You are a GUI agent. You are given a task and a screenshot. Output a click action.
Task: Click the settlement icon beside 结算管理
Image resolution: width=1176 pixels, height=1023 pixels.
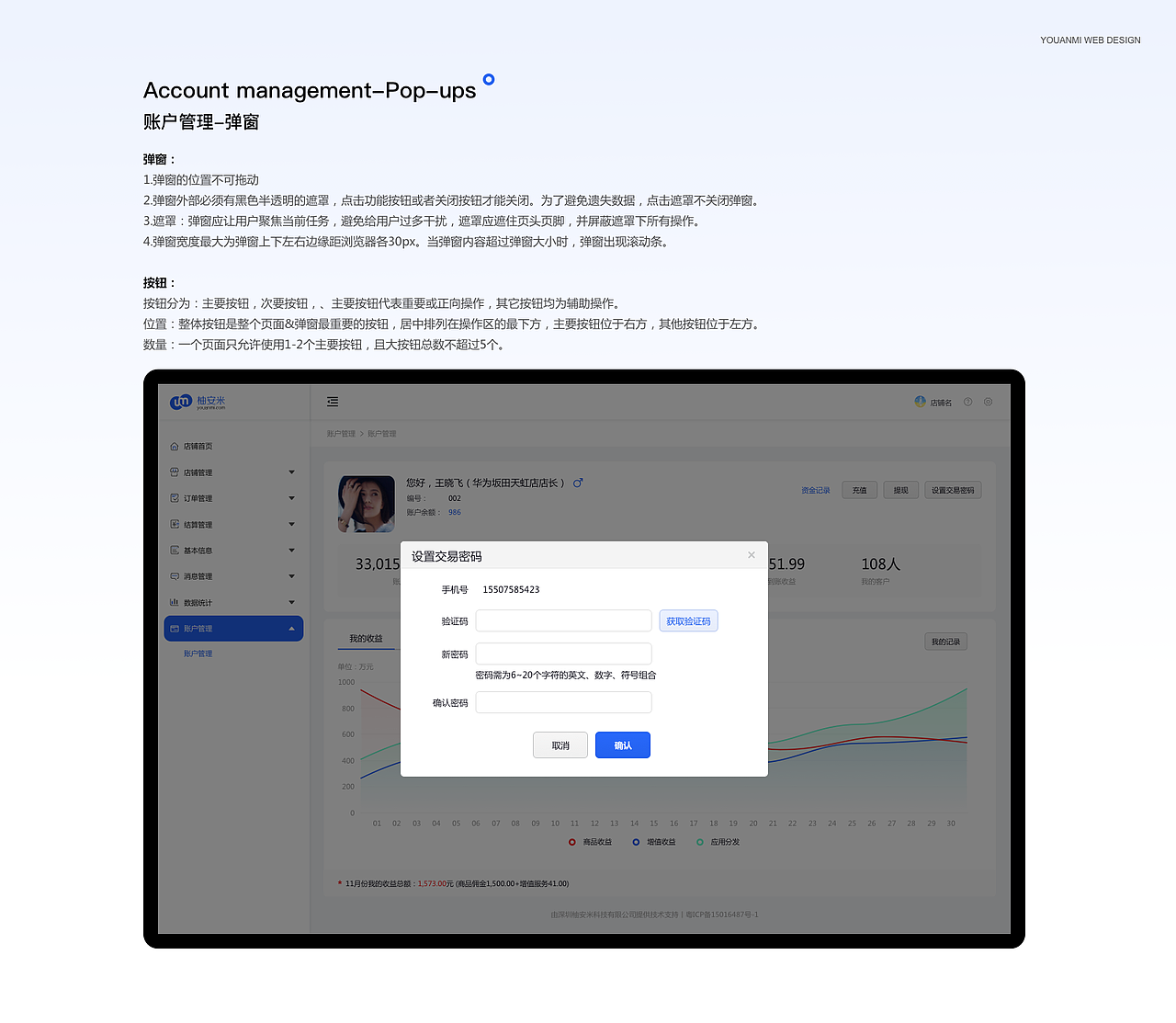[175, 525]
